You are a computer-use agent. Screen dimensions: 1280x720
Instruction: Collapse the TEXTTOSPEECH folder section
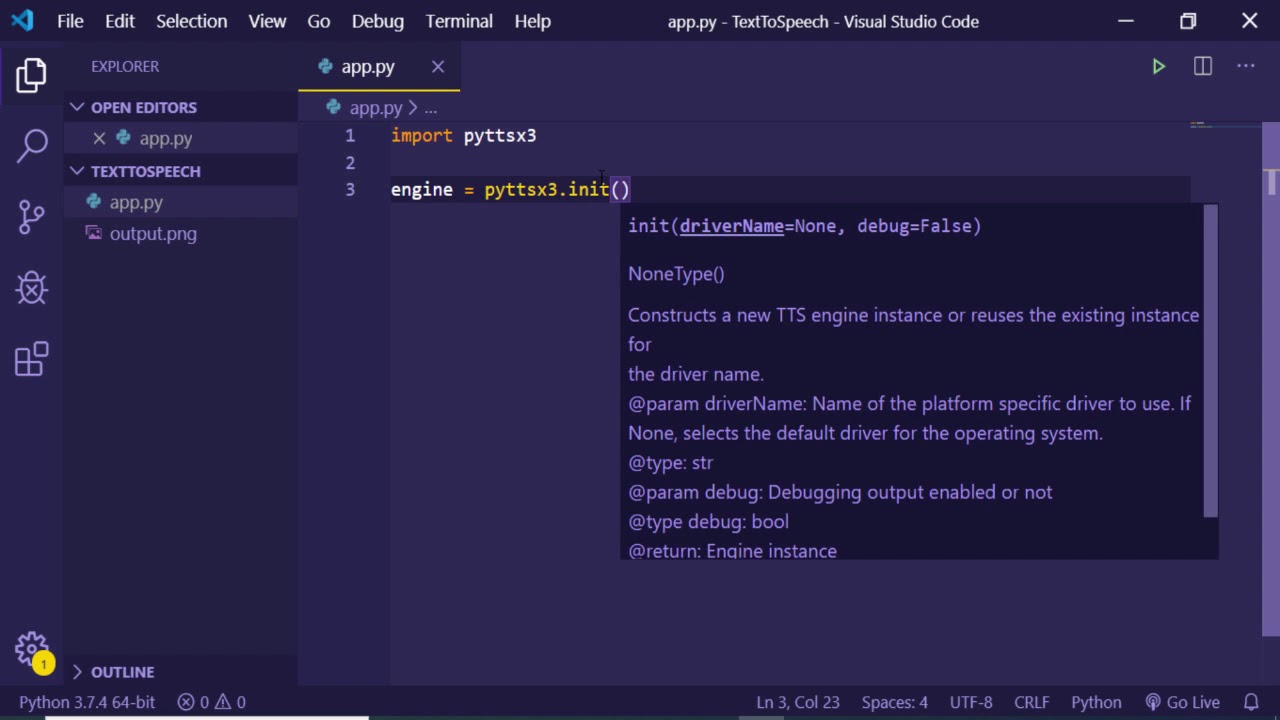[145, 171]
